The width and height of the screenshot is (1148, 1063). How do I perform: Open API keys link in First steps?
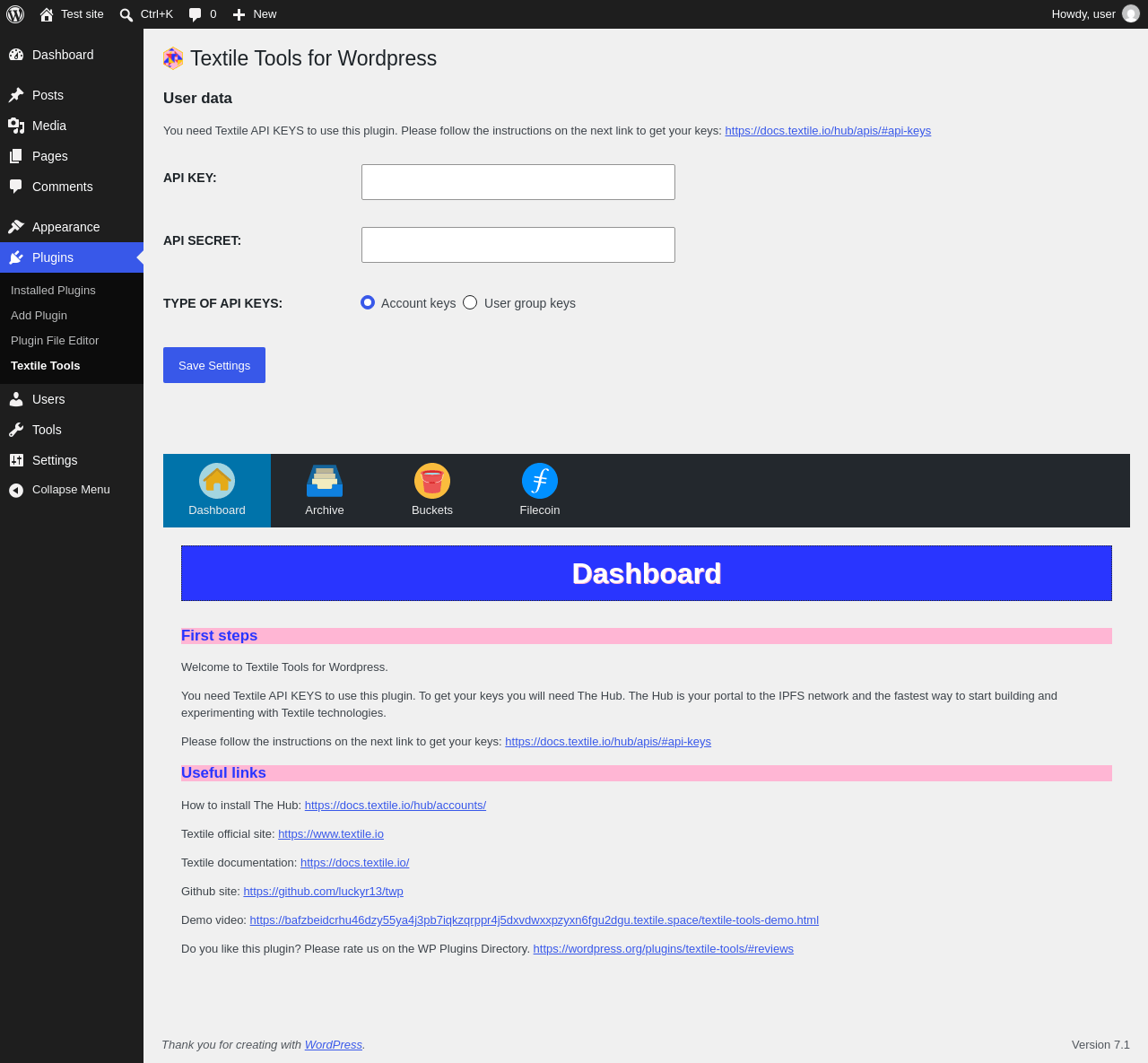coord(608,742)
